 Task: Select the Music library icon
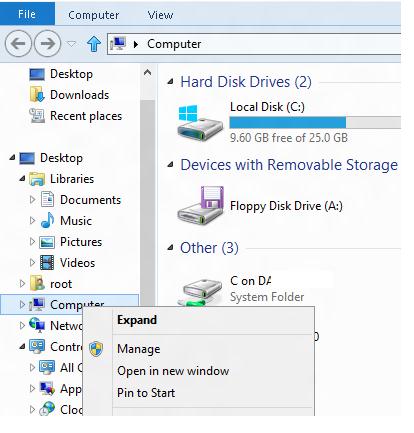click(47, 221)
